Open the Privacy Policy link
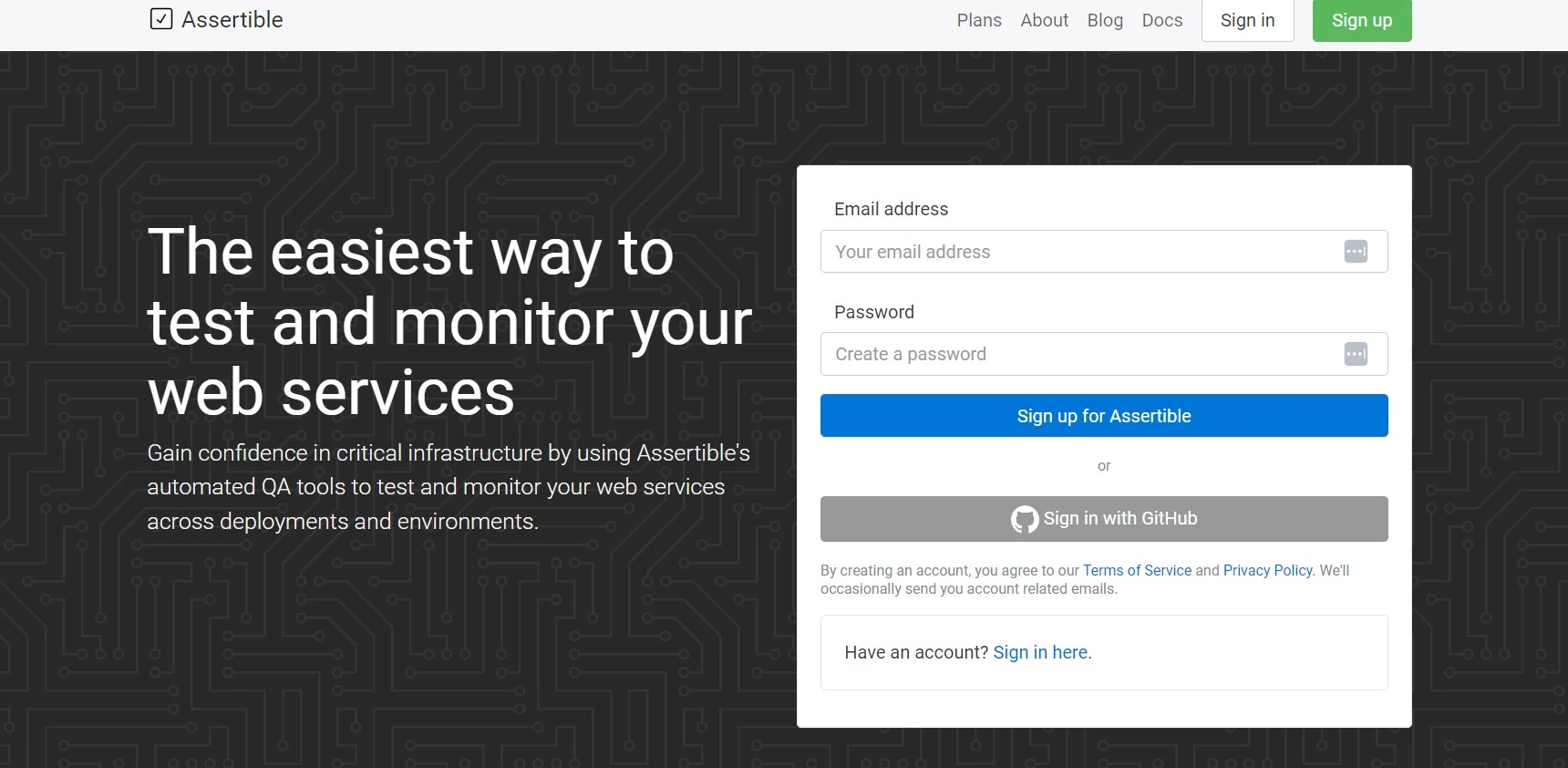Image resolution: width=1568 pixels, height=768 pixels. point(1267,570)
